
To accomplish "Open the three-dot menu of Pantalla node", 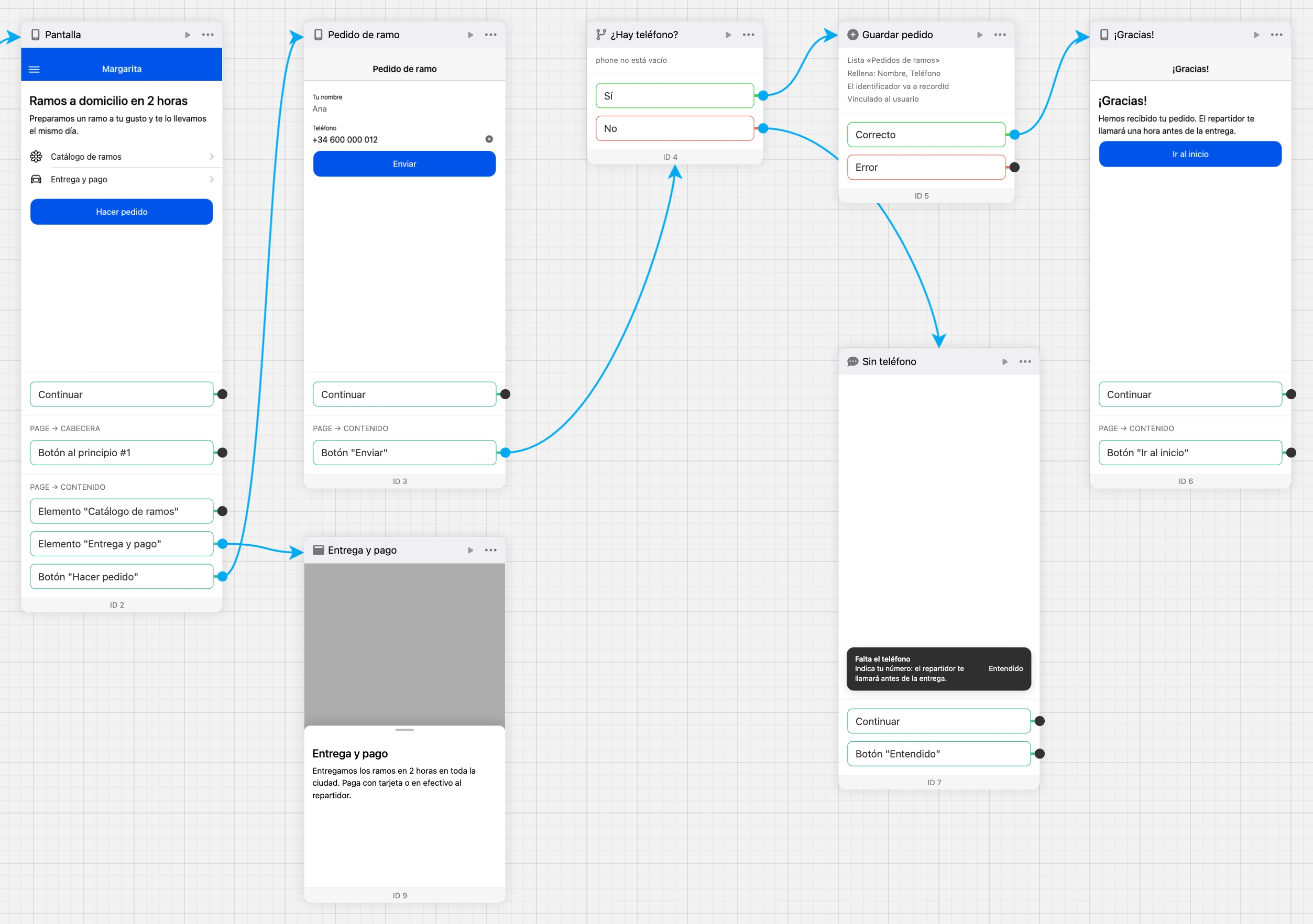I will tap(208, 35).
